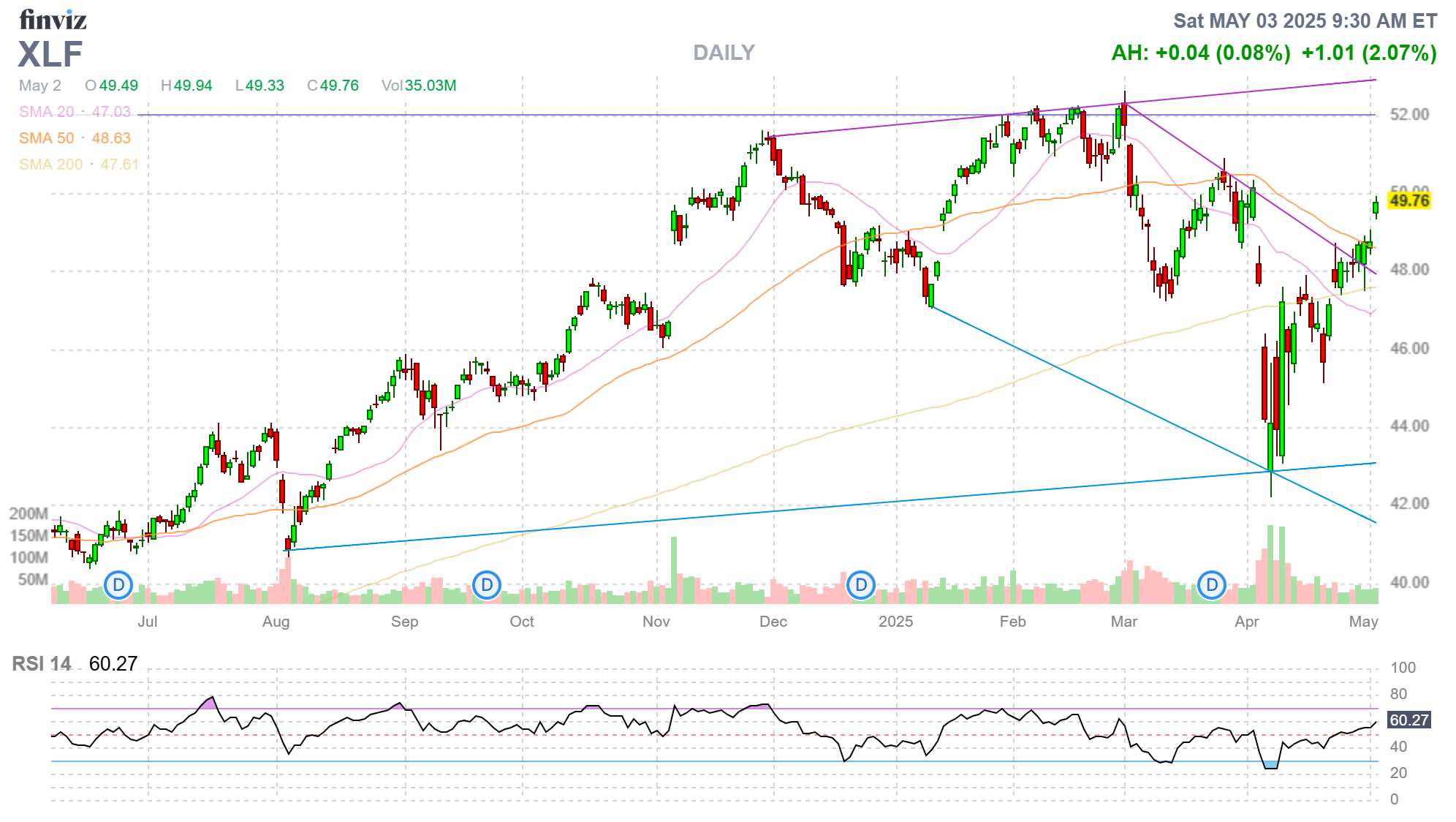Click the DAILY timeframe label
Viewport: 1456px width, 822px height.
tap(724, 53)
